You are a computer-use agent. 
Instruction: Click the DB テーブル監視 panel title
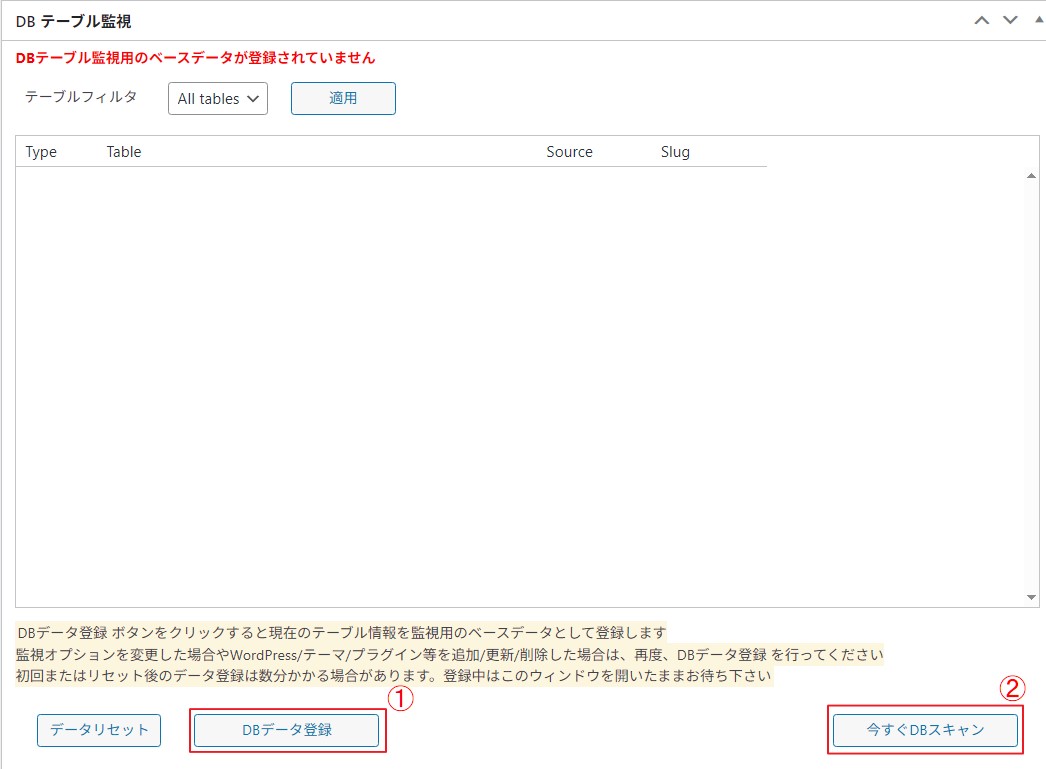(x=74, y=21)
